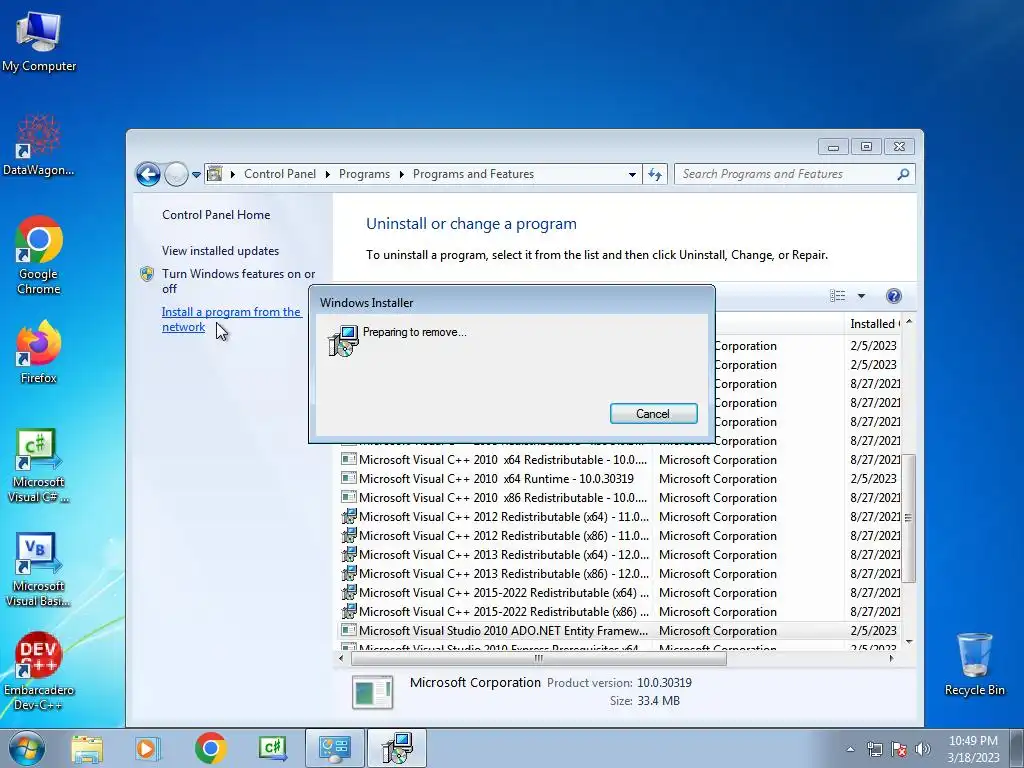The image size is (1024, 768).
Task: Select Visual Studio 2010 ADO.NET Entity Framework row
Action: coord(619,630)
